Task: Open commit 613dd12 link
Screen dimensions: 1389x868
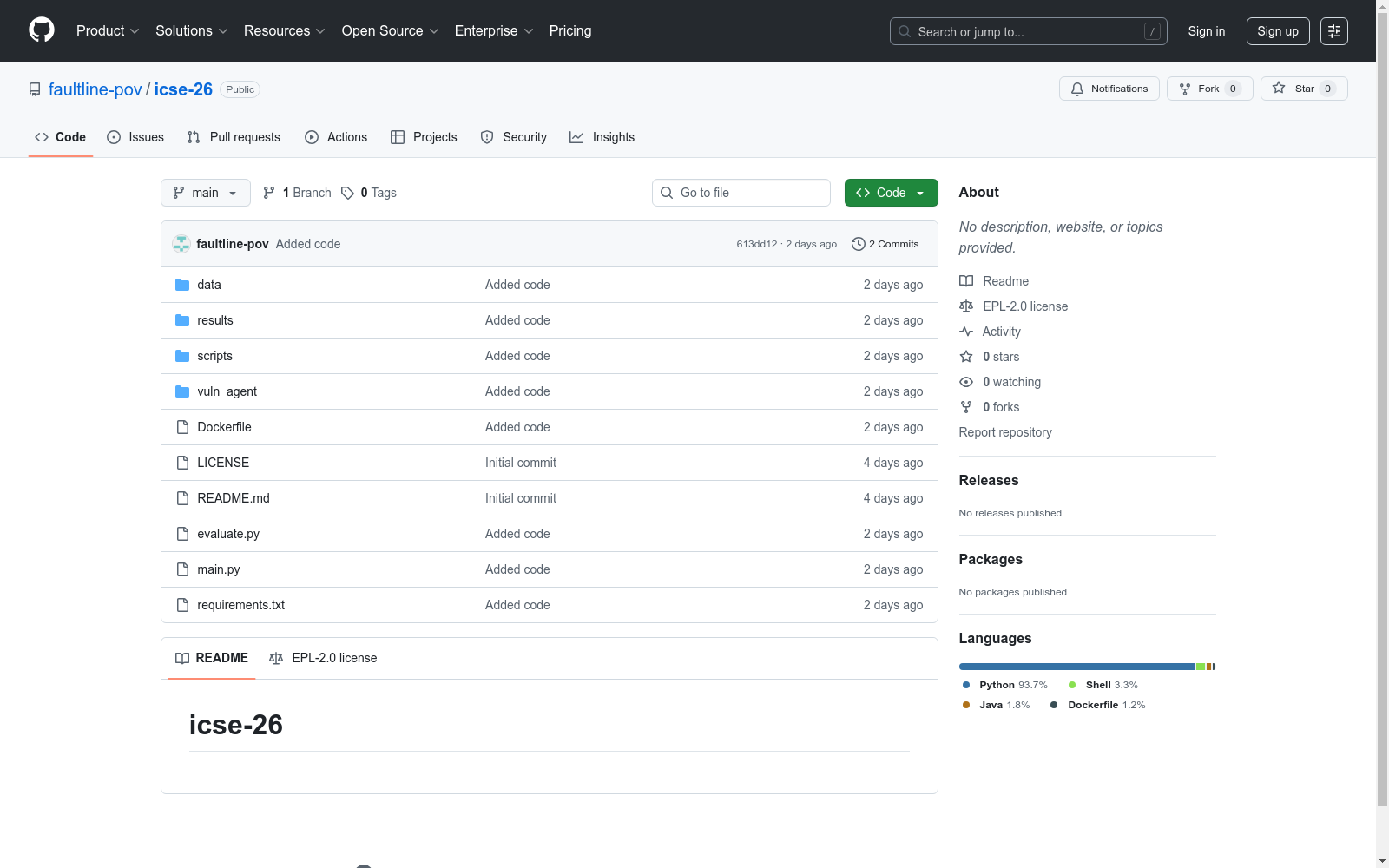Action: coord(757,244)
